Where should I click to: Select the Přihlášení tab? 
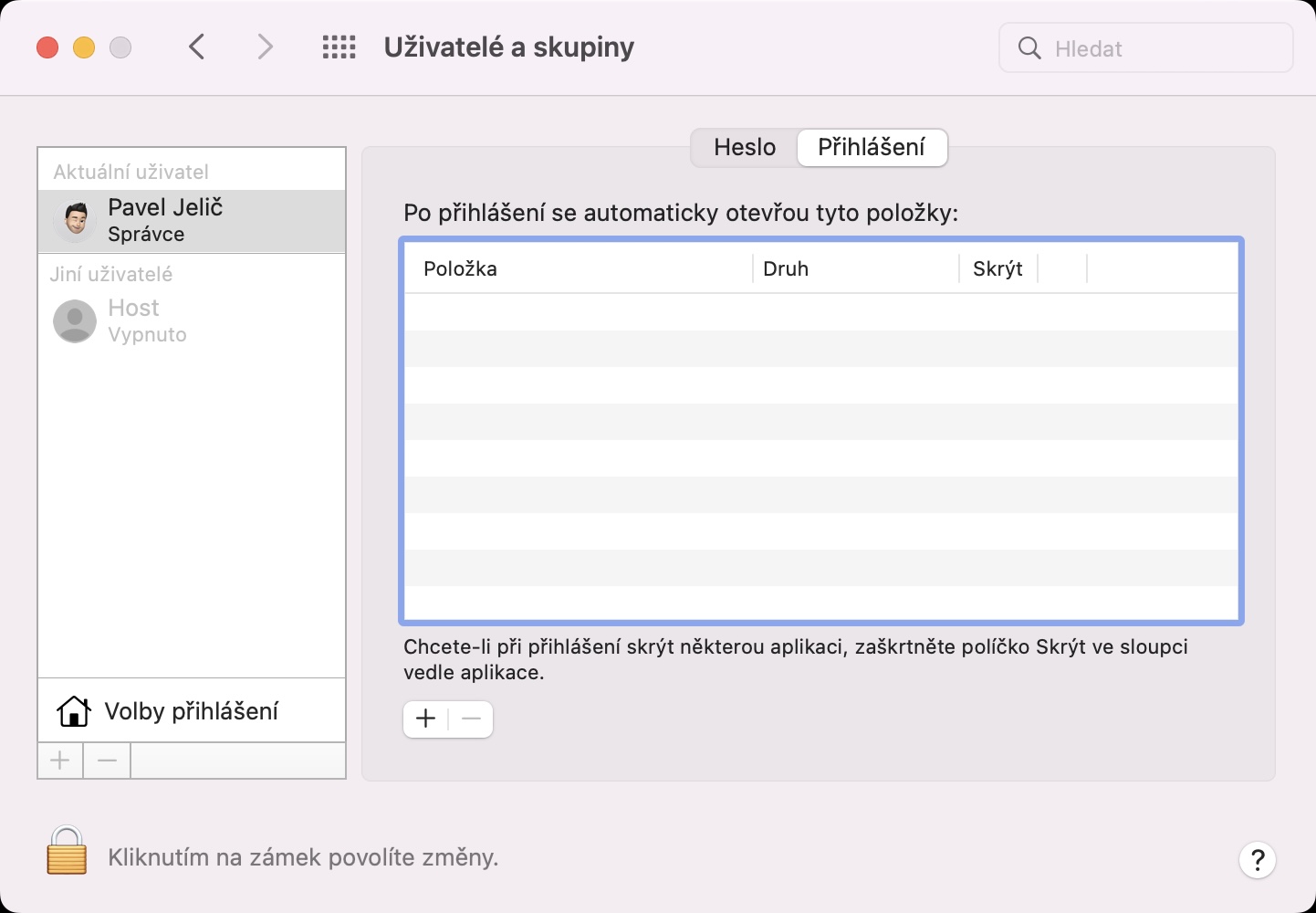pyautogui.click(x=872, y=148)
